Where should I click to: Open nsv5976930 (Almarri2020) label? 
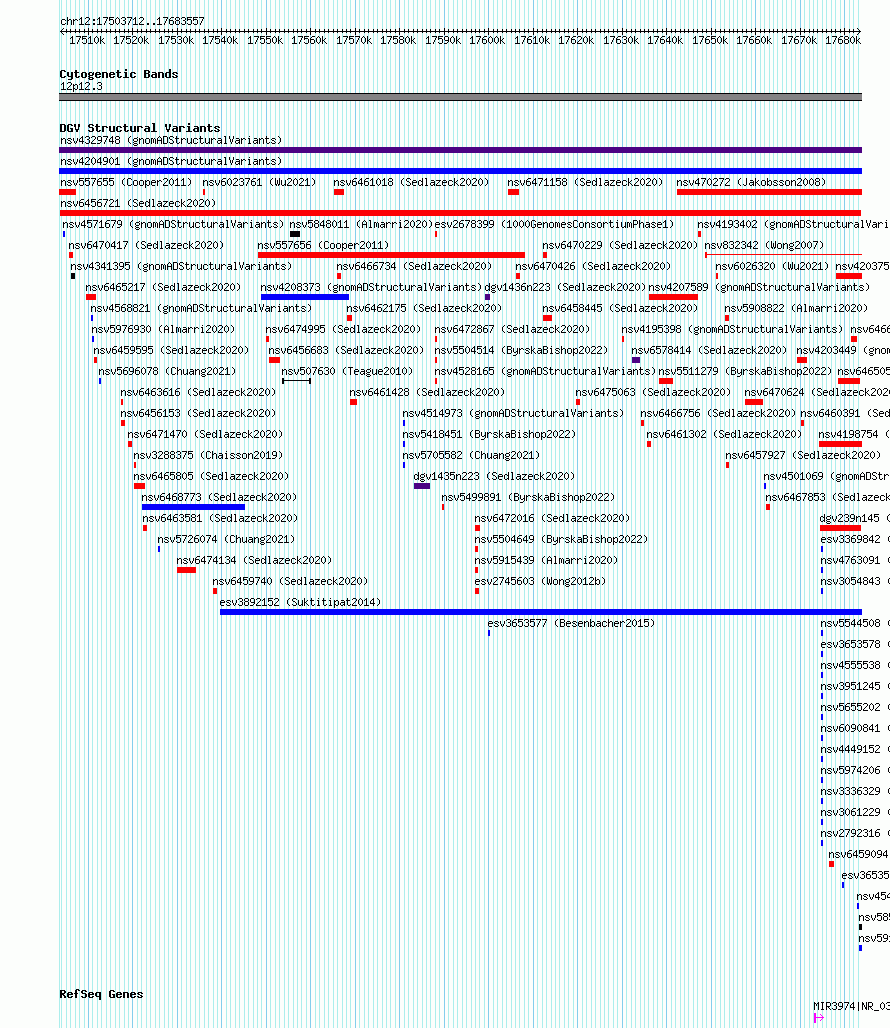click(x=163, y=329)
